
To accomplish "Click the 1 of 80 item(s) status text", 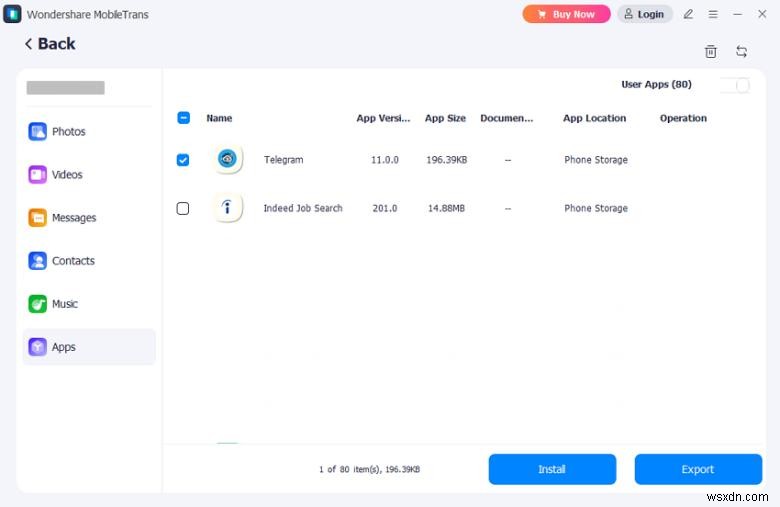I will click(x=370, y=469).
